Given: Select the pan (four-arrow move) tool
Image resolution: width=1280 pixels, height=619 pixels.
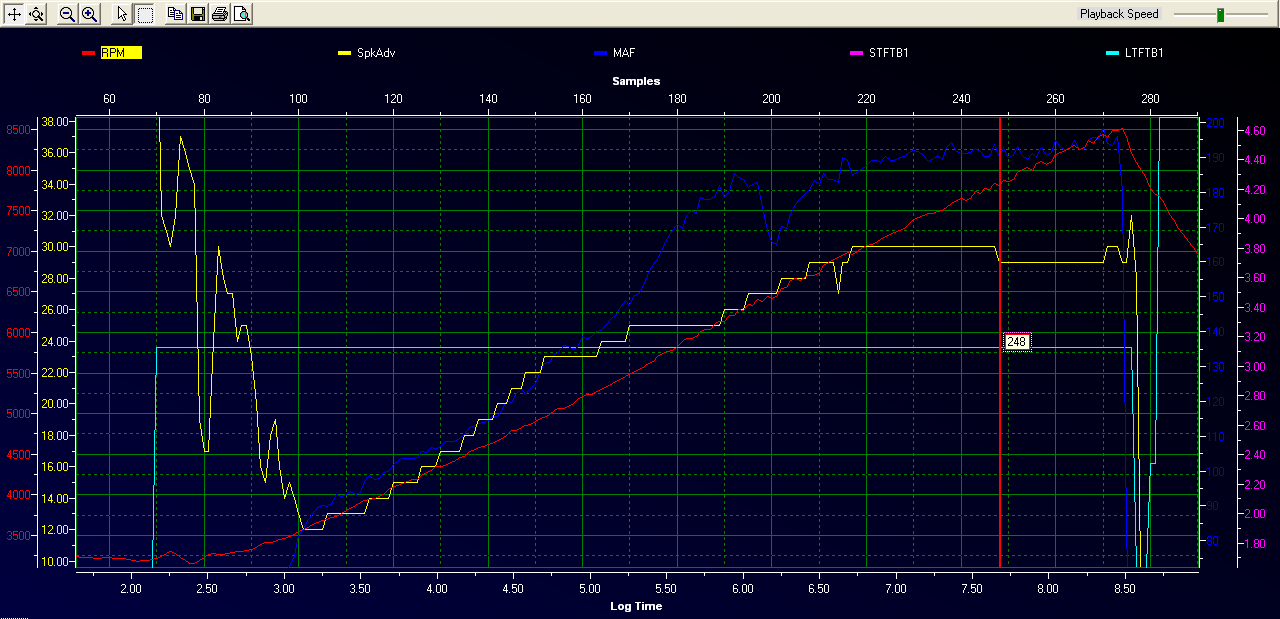Looking at the screenshot, I should coord(14,14).
